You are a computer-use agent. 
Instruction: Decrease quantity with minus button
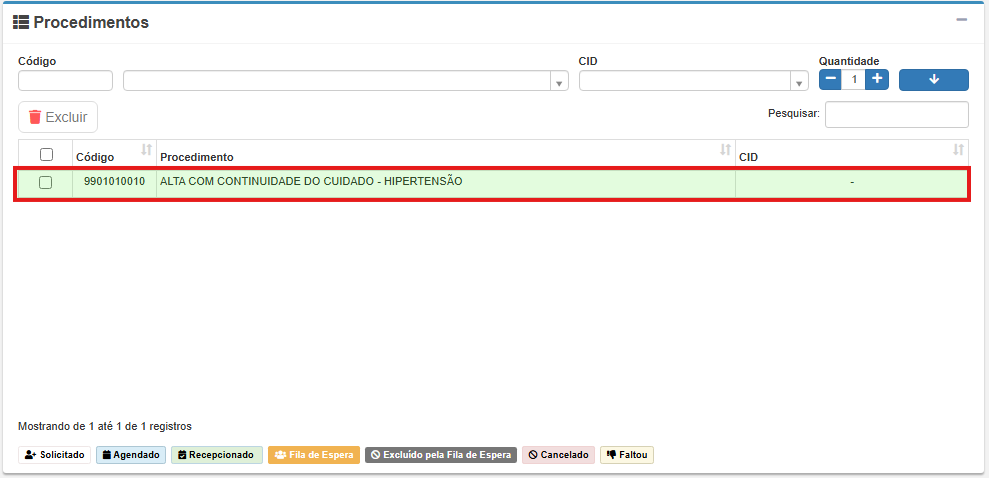830,79
